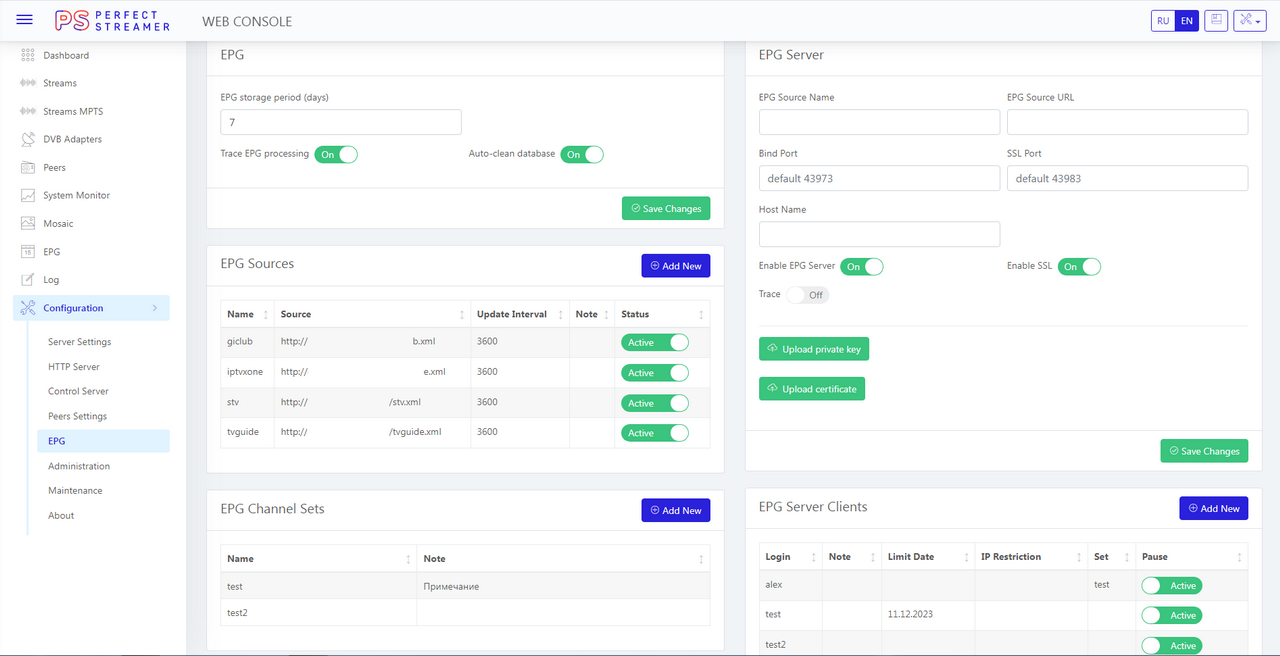Viewport: 1280px width, 656px height.
Task: Click the SSL Port field
Action: pos(1127,178)
